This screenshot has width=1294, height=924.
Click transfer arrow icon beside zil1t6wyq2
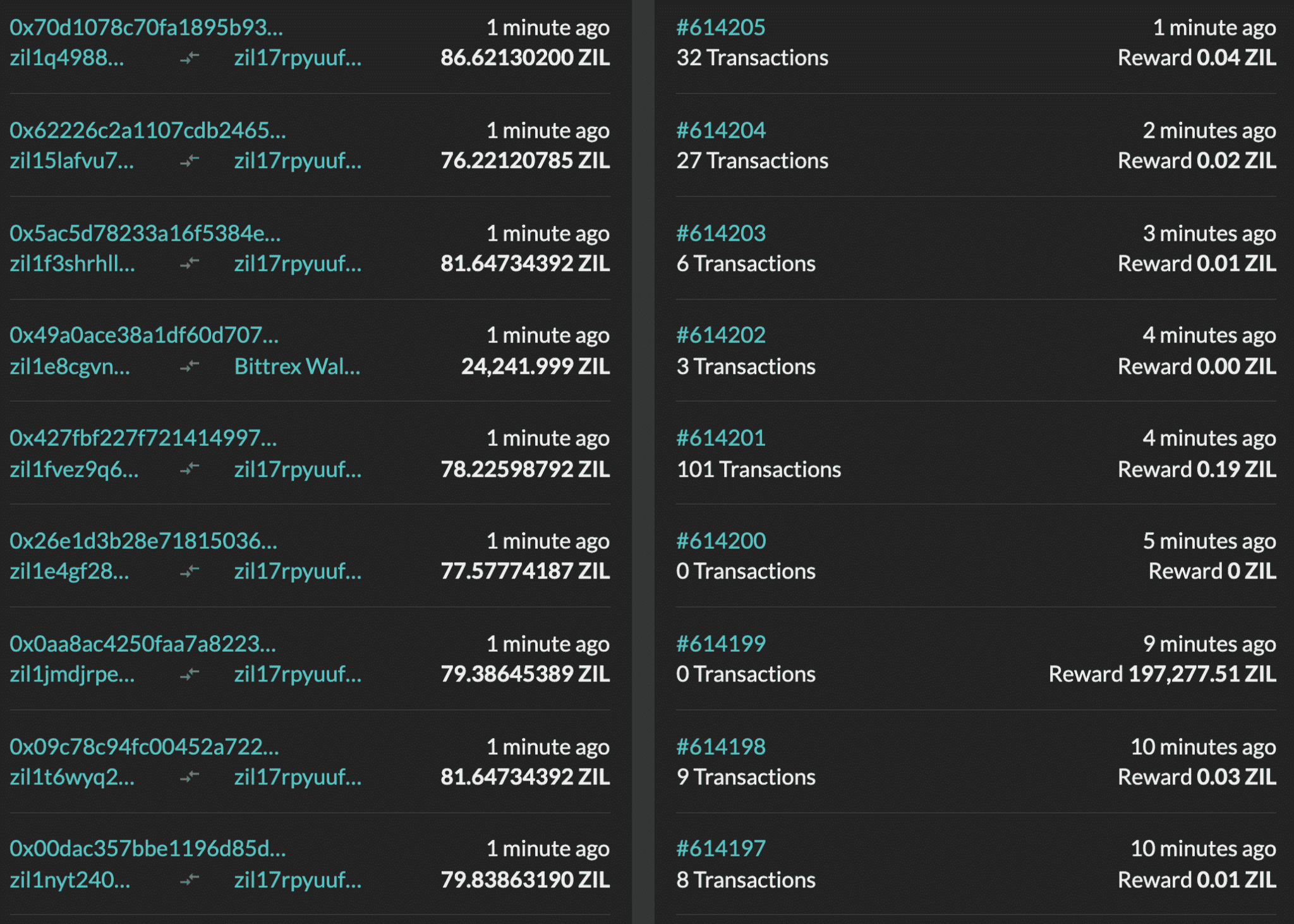coord(190,777)
